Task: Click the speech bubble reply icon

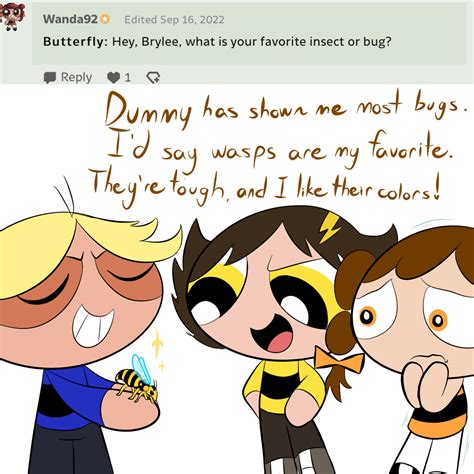Action: coord(50,78)
